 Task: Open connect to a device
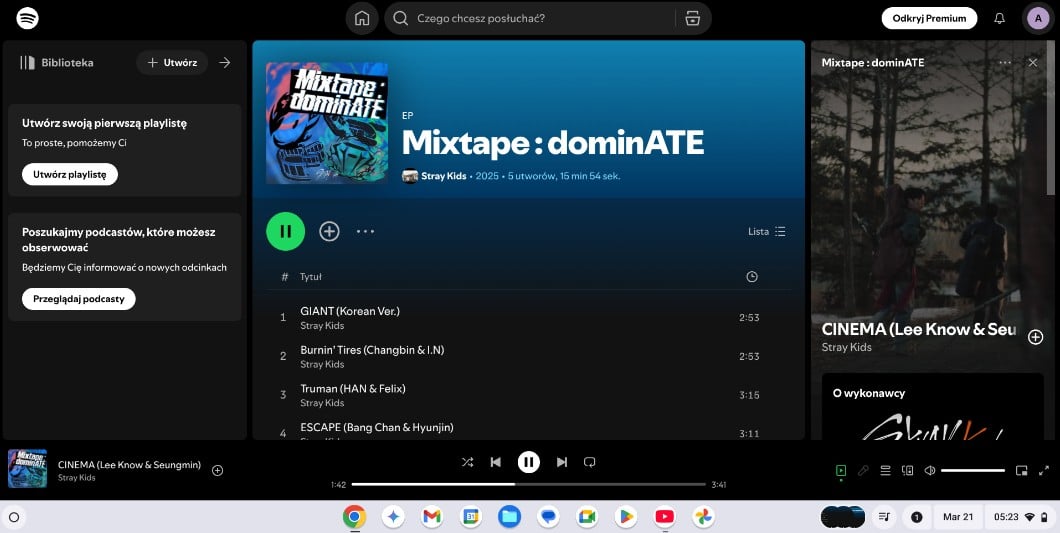click(x=908, y=470)
